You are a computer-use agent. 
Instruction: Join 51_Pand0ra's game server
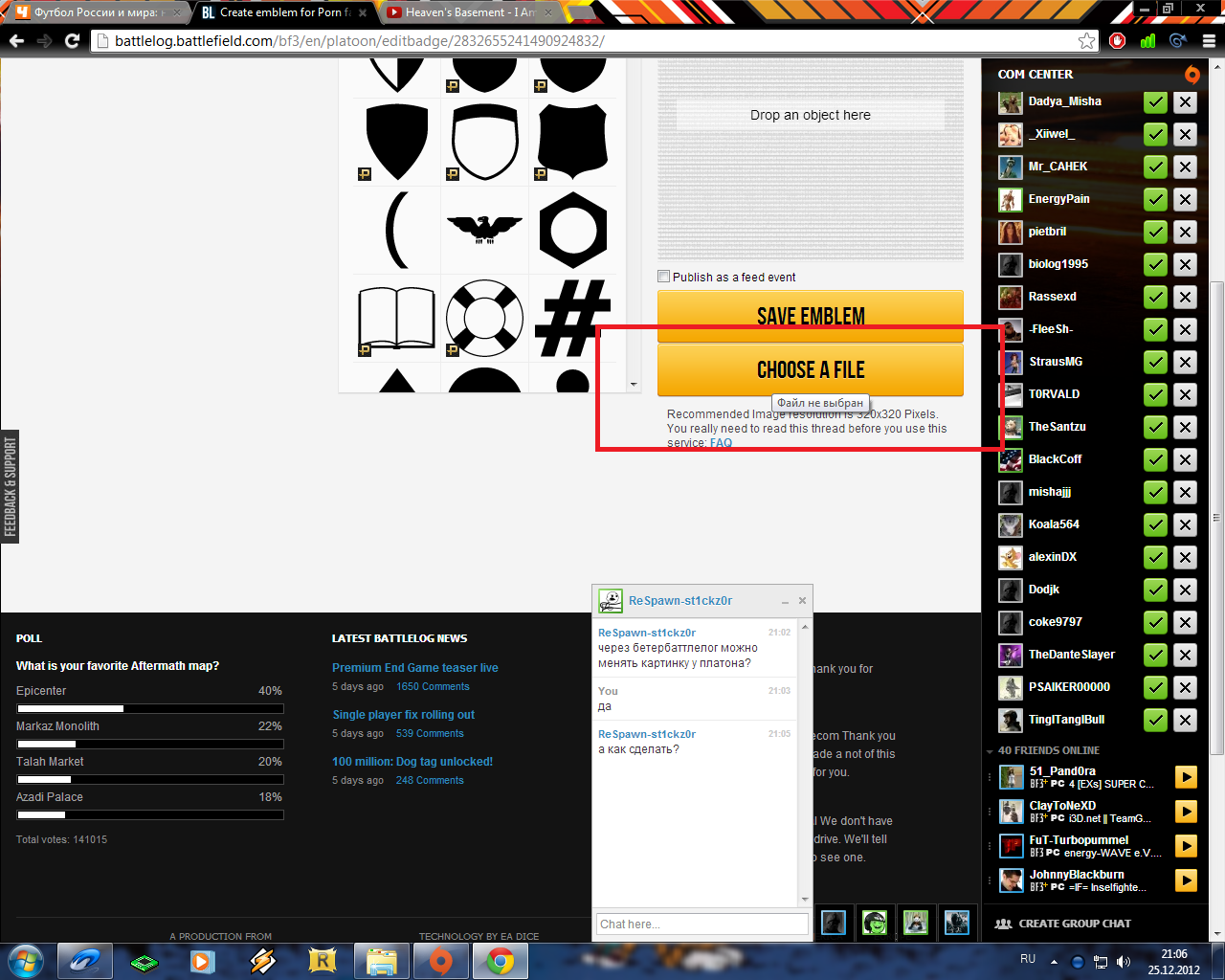[x=1186, y=777]
